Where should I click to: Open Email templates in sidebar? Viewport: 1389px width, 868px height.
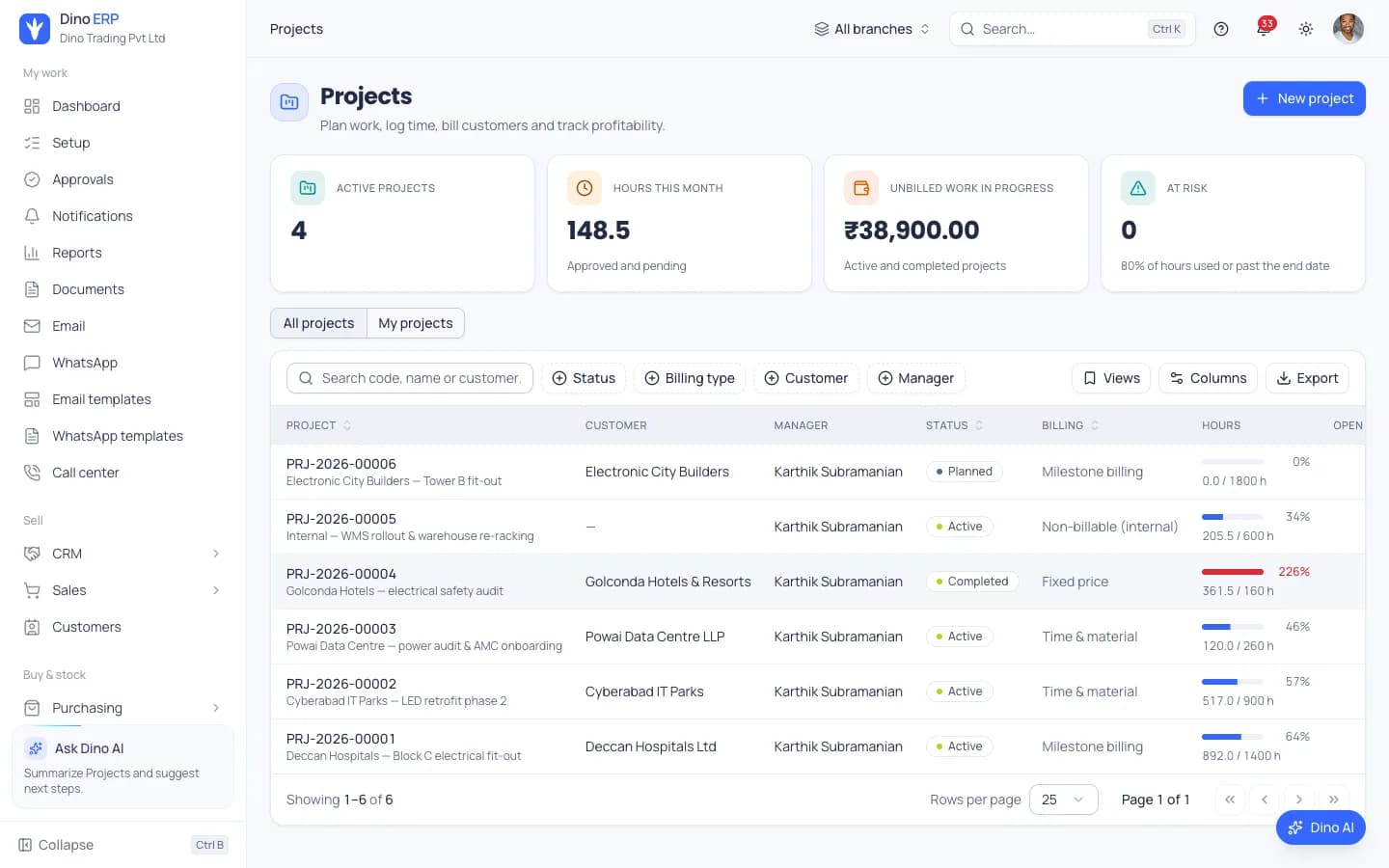click(x=123, y=399)
